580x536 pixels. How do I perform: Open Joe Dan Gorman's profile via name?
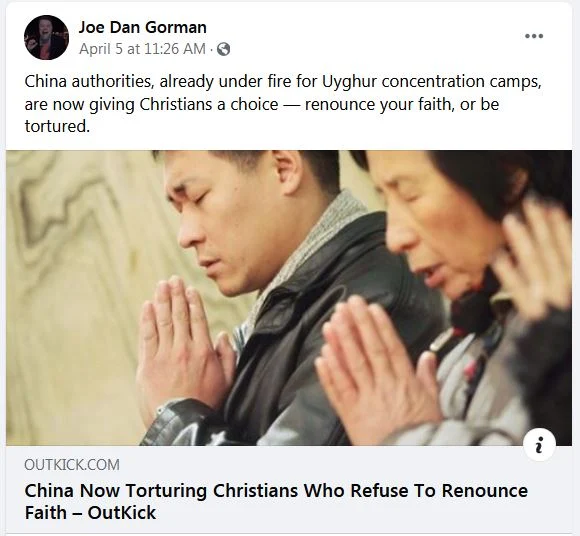point(142,27)
